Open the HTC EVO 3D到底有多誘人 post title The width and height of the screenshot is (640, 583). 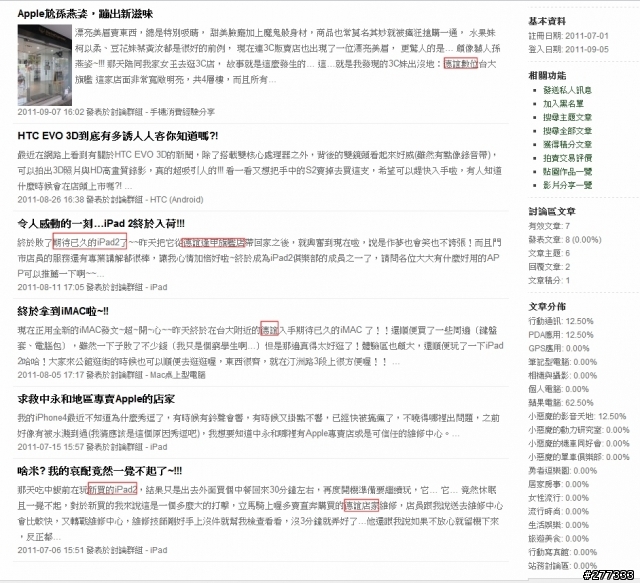click(x=118, y=136)
